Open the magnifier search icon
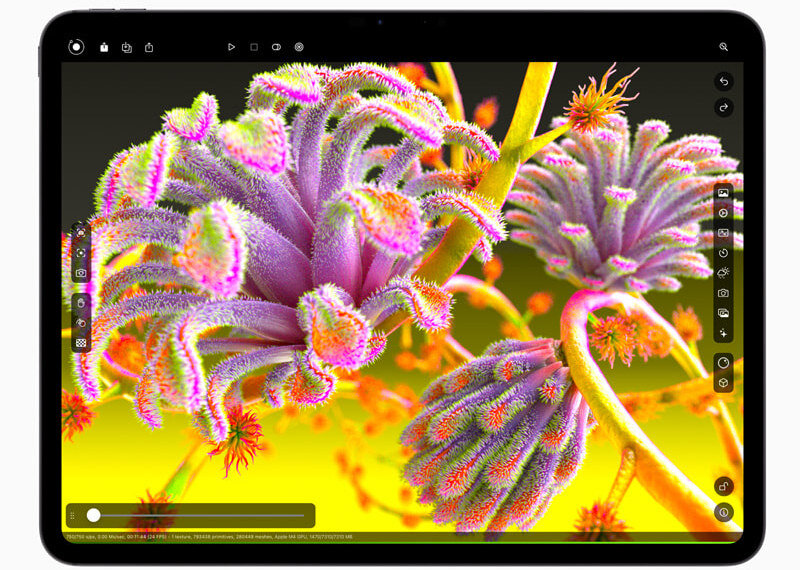The height and width of the screenshot is (570, 800). 723,47
